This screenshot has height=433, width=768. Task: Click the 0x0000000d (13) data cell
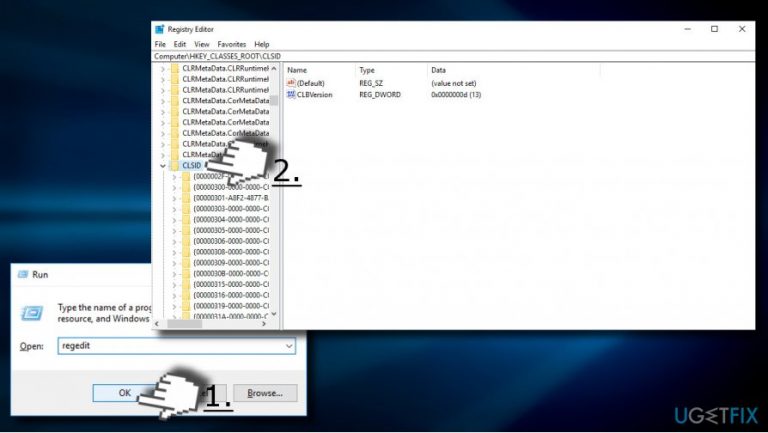pos(456,95)
